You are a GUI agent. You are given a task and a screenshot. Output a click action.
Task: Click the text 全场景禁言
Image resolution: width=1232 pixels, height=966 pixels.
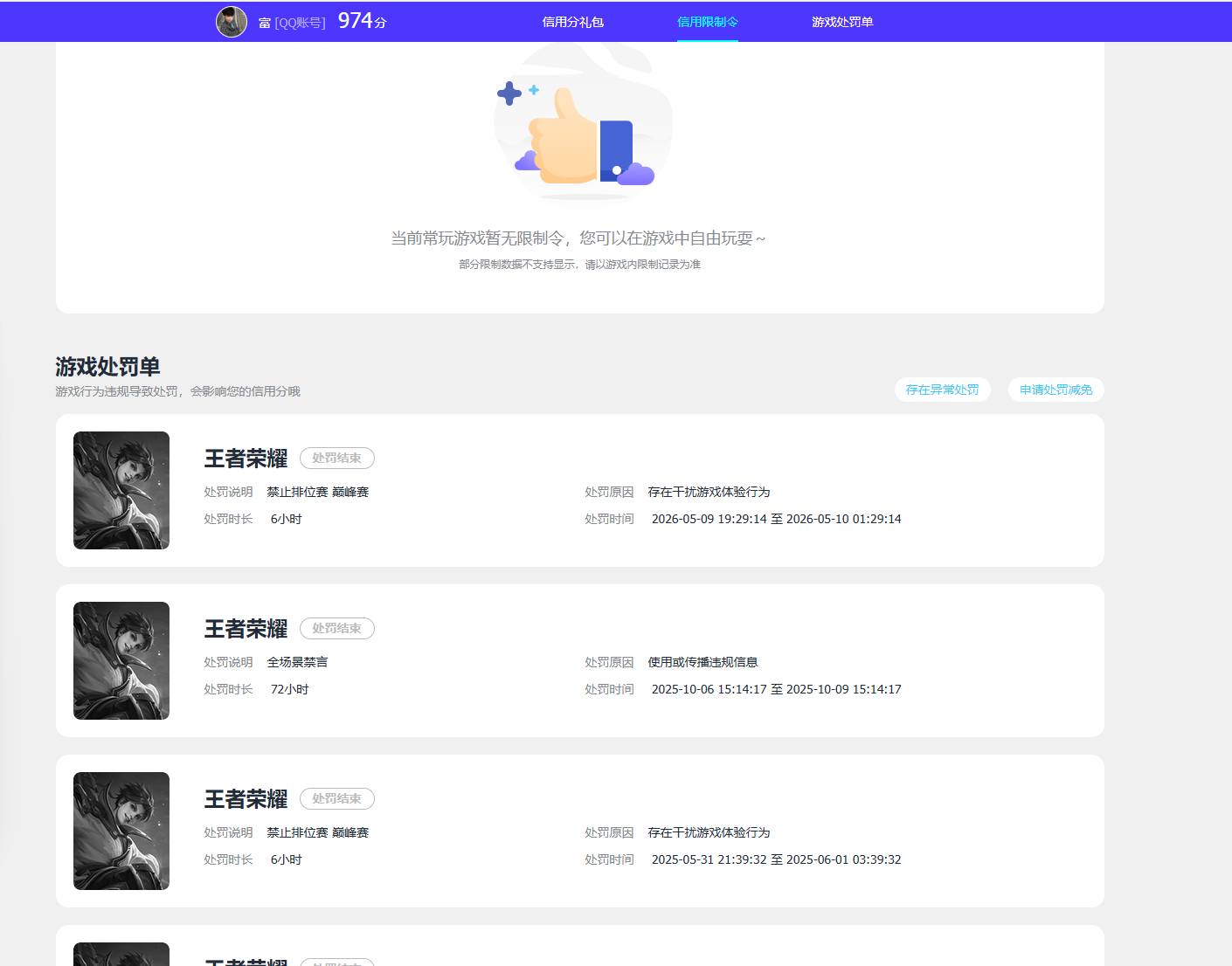pos(298,662)
